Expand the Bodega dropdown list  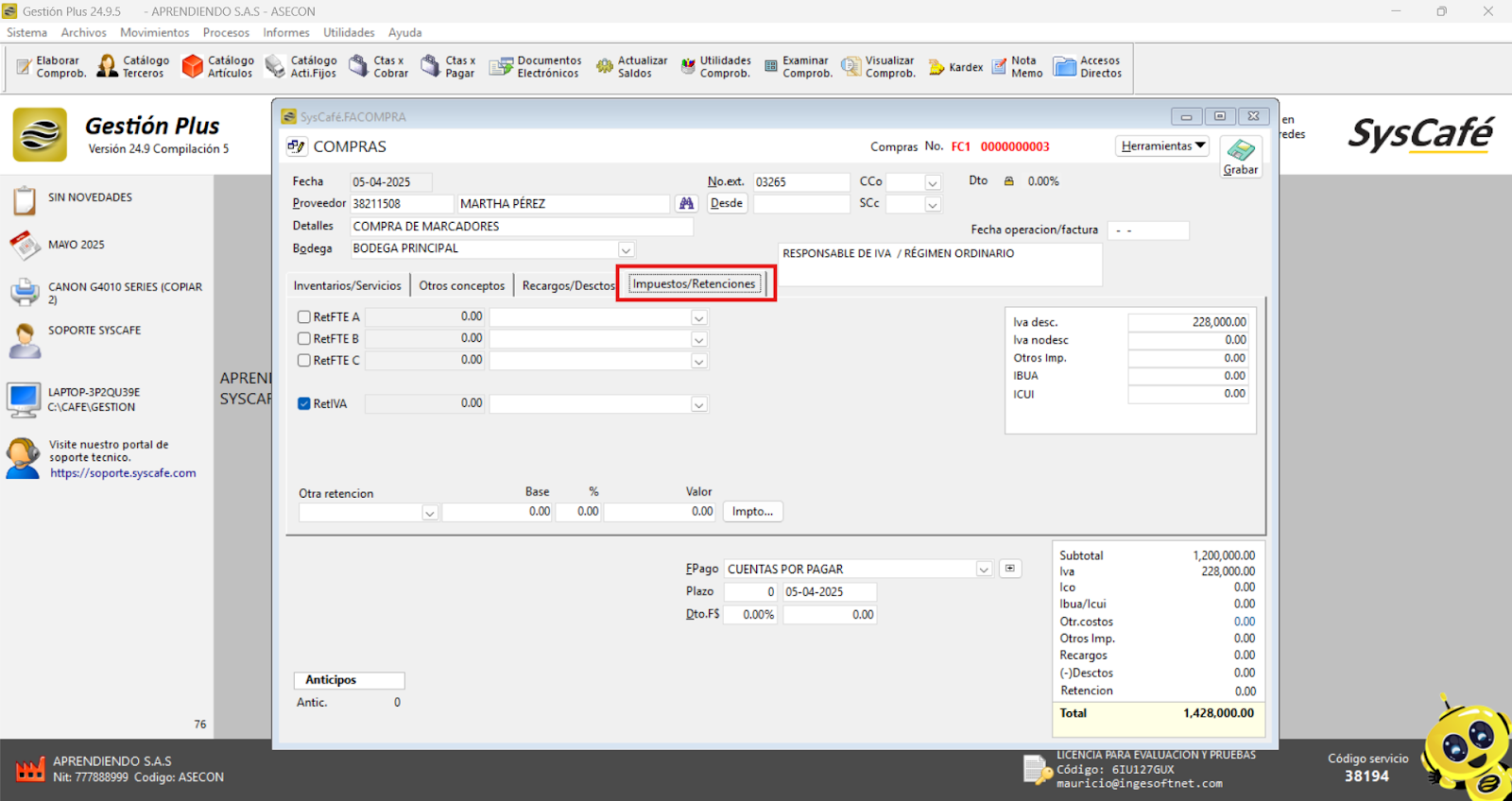pyautogui.click(x=626, y=249)
